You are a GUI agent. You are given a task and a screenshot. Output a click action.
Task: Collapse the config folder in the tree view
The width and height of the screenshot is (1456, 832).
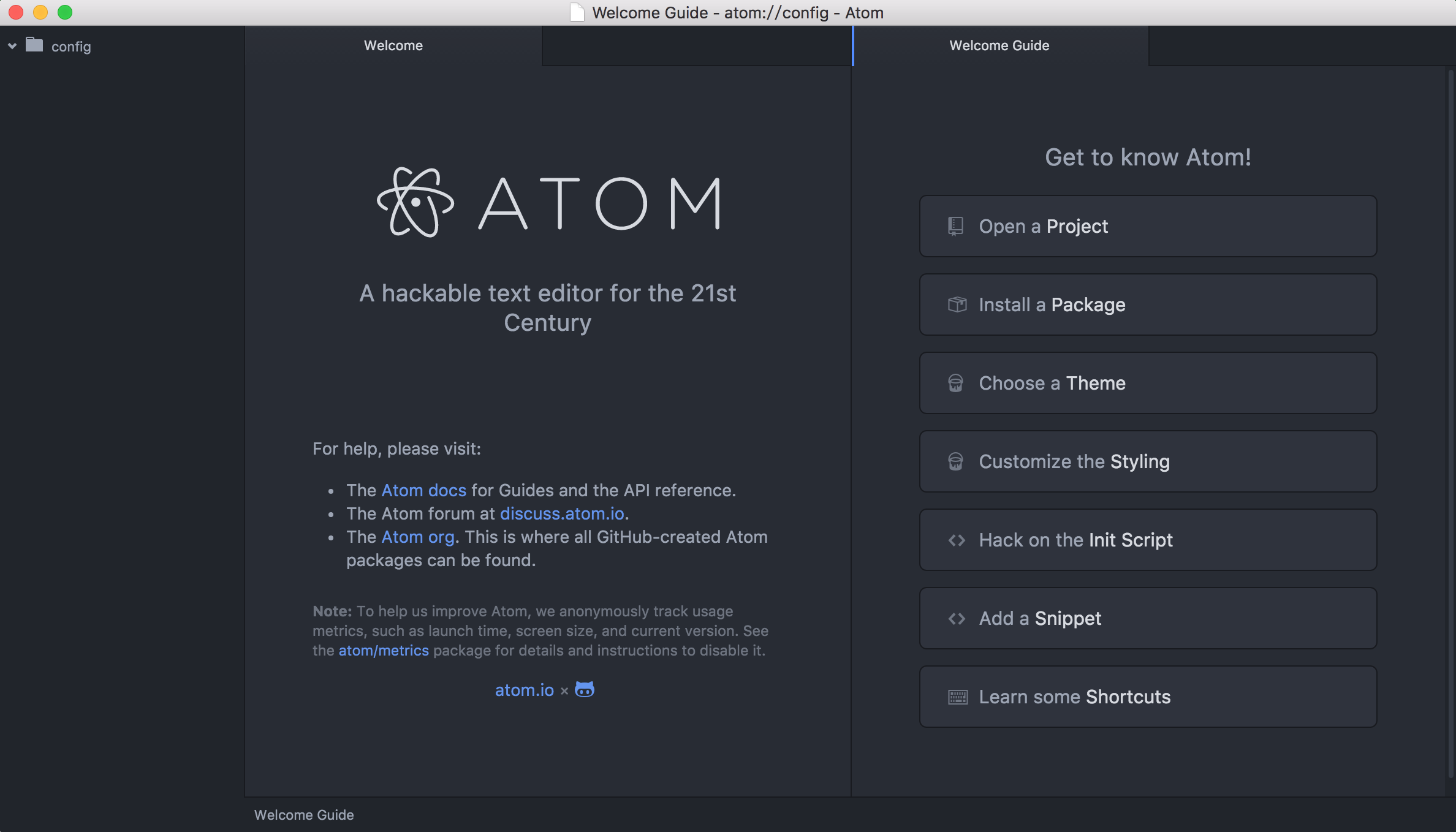12,46
